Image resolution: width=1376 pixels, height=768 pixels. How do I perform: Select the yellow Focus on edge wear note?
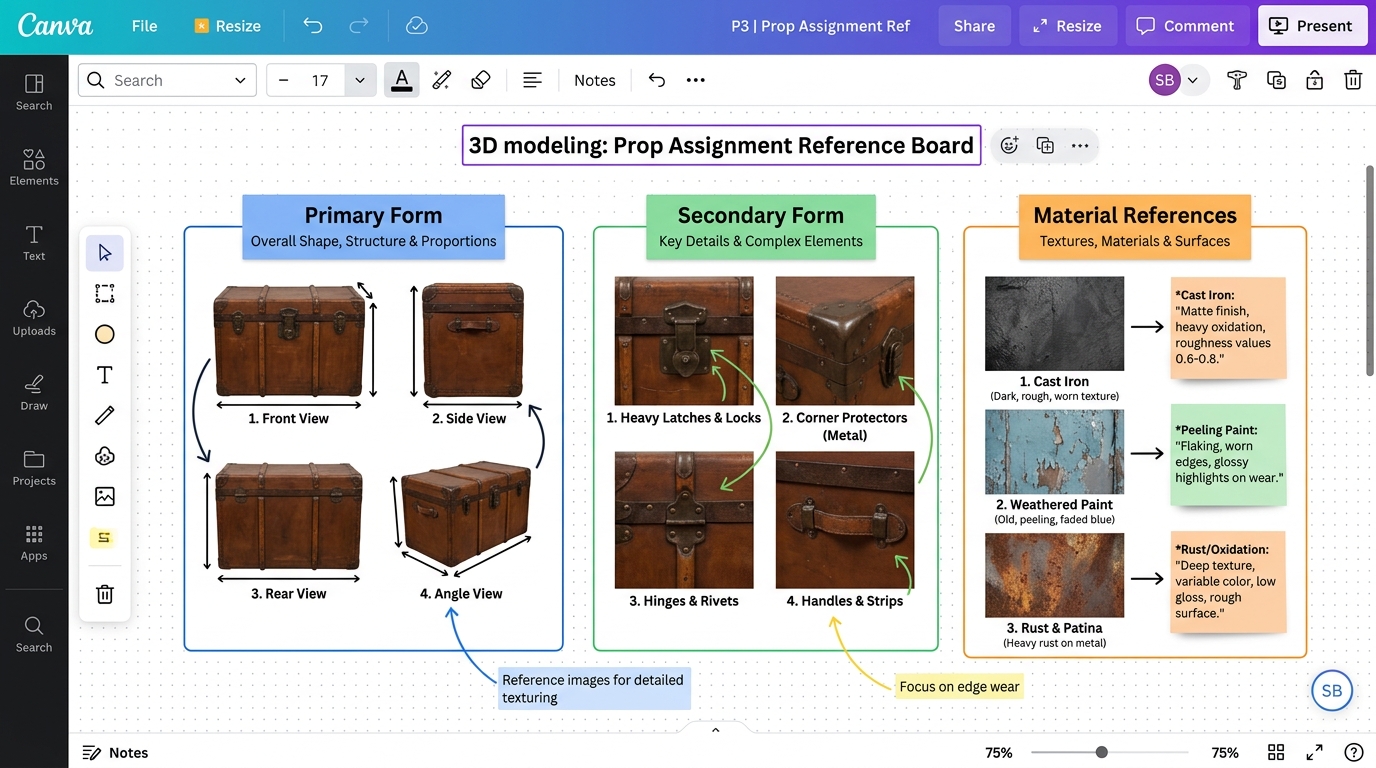pos(959,686)
